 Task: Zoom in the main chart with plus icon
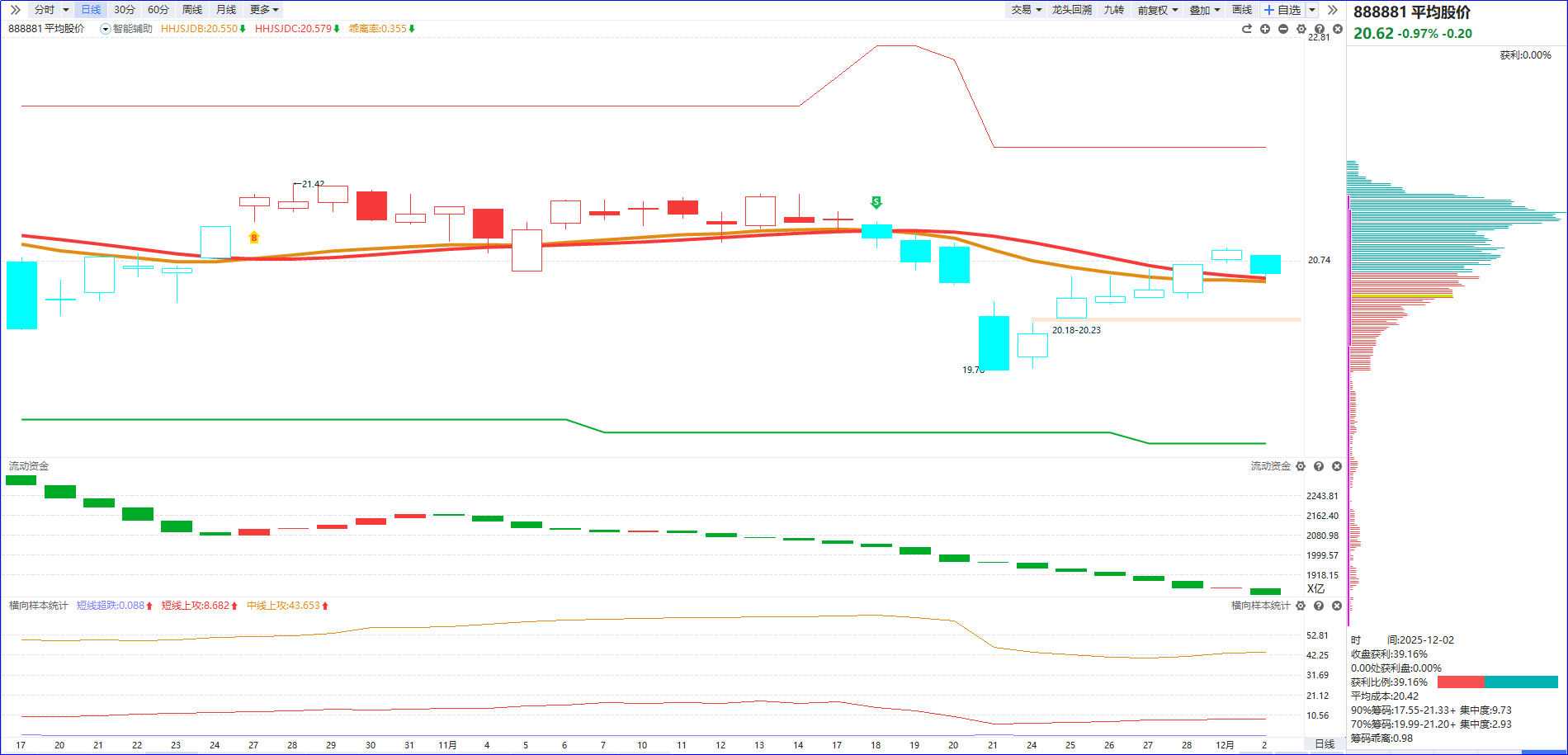coord(1265,29)
